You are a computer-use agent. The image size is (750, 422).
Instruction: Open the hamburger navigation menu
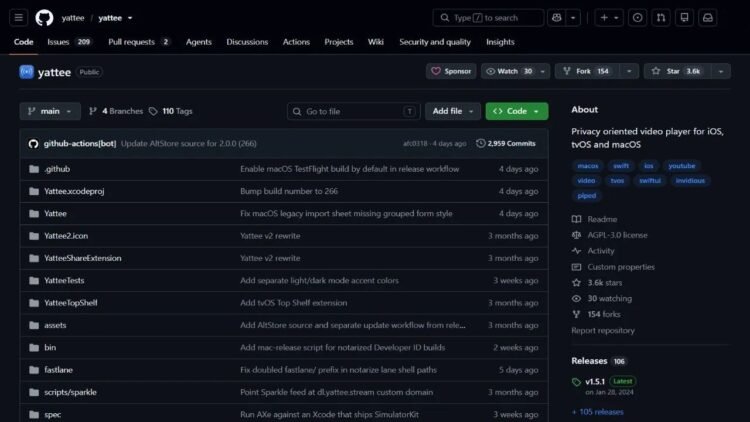pos(18,18)
